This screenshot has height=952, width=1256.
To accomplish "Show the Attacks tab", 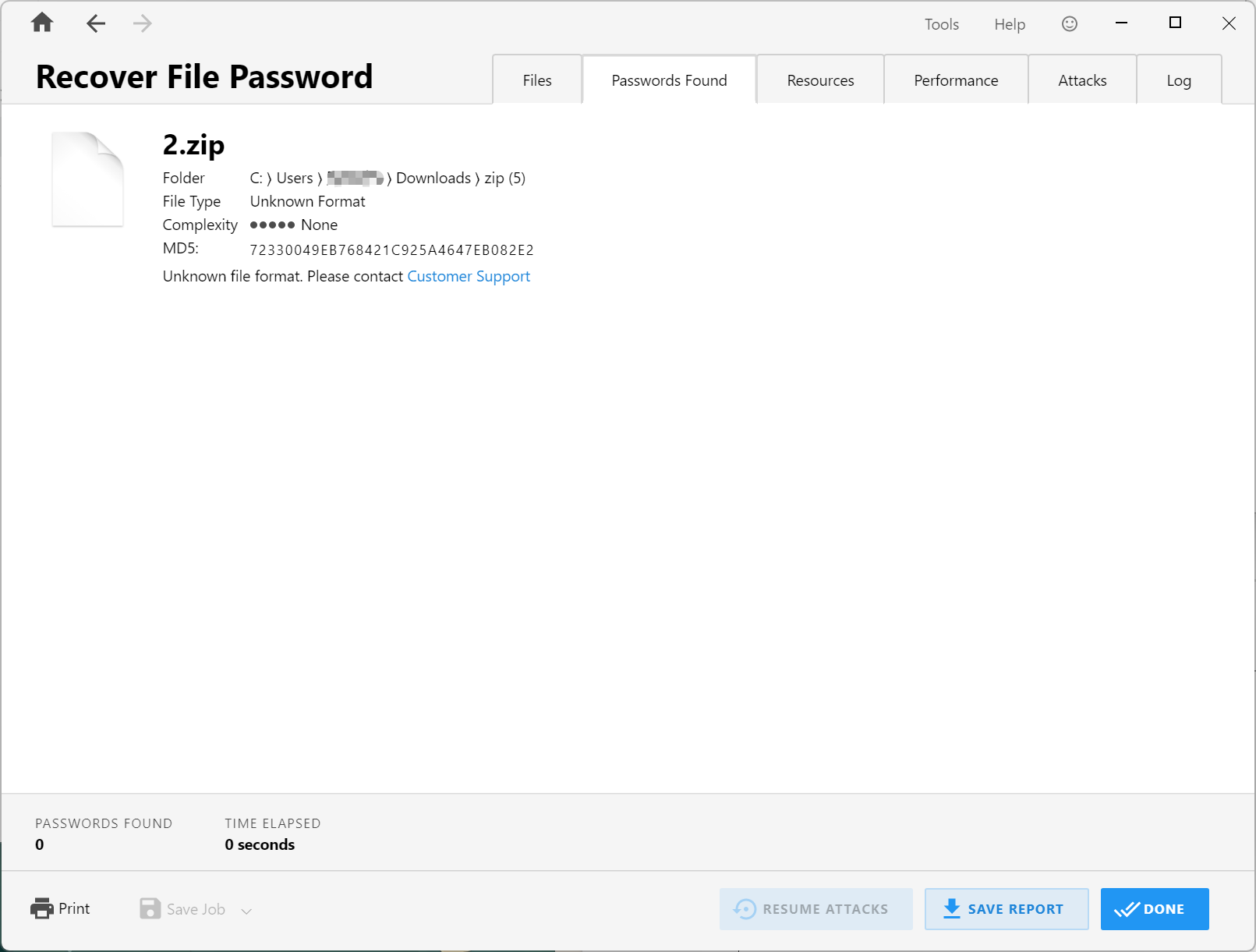I will (1082, 80).
